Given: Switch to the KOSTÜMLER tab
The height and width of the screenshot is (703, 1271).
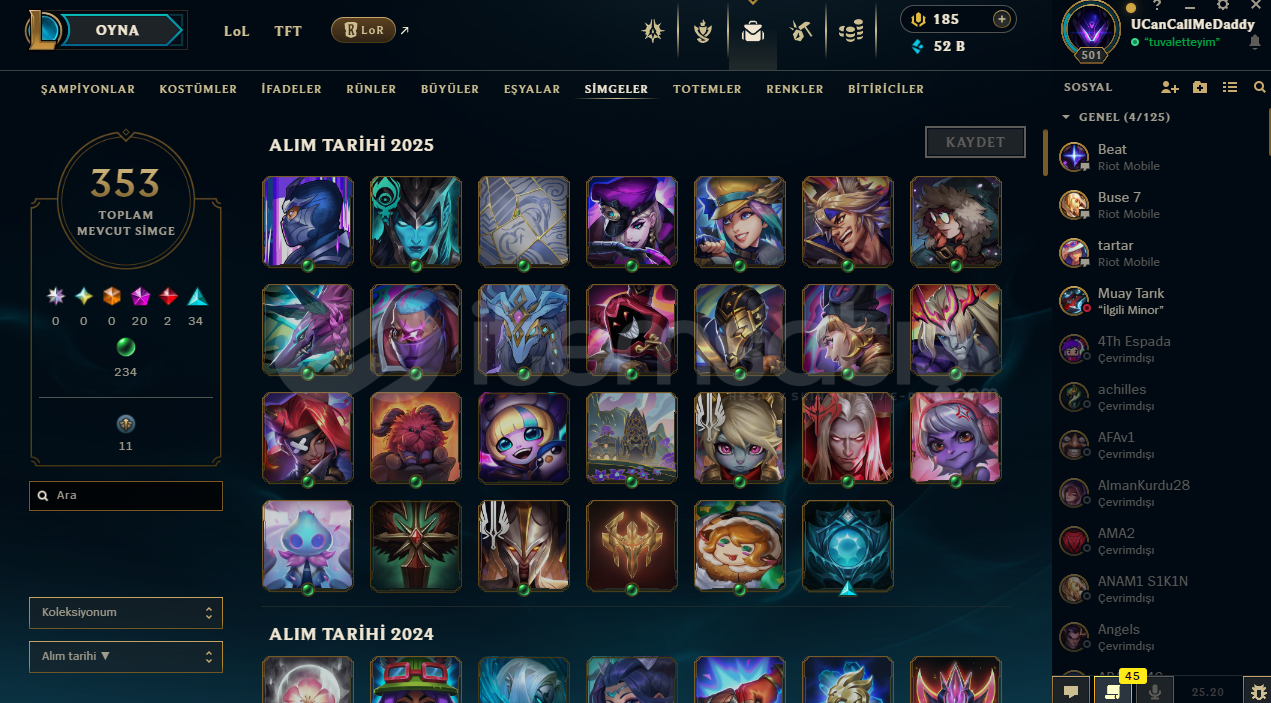Looking at the screenshot, I should (x=198, y=89).
